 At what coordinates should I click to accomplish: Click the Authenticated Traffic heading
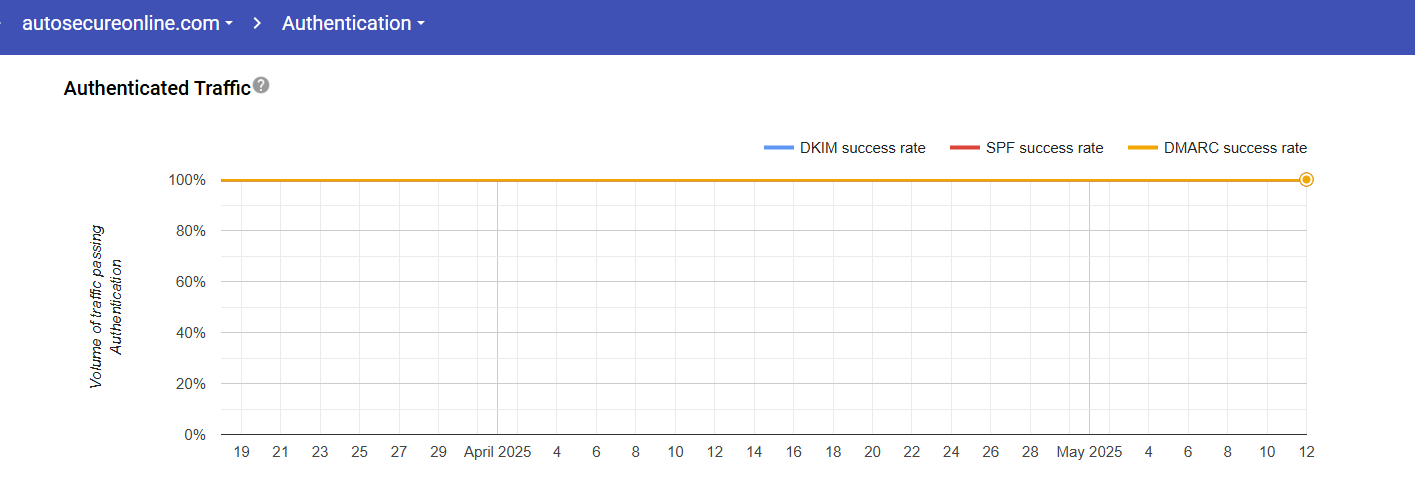156,88
